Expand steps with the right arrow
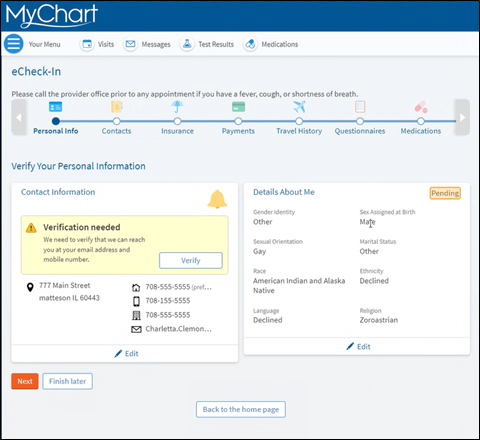This screenshot has width=480, height=440. click(462, 117)
